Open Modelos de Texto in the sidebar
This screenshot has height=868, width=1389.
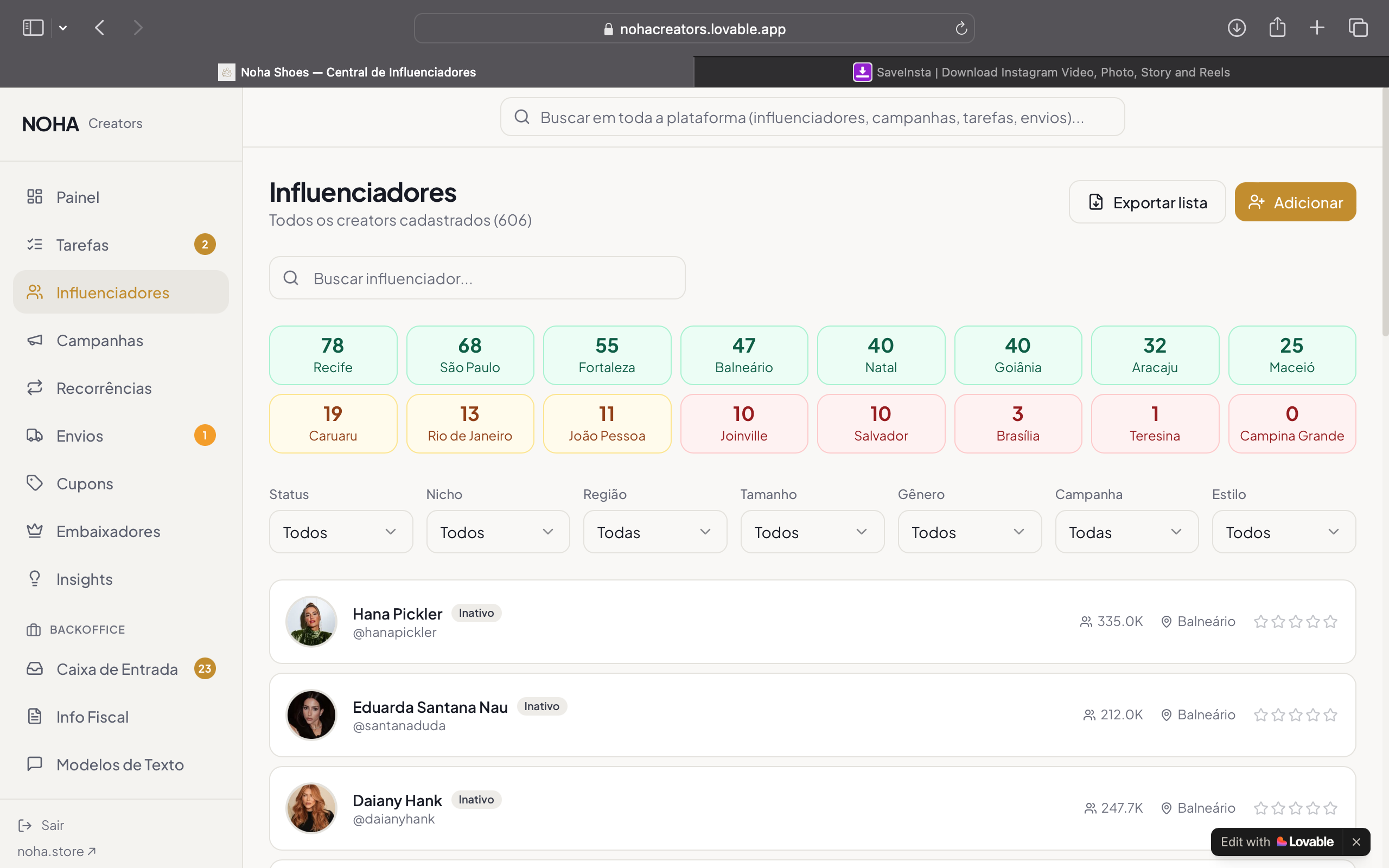[121, 764]
